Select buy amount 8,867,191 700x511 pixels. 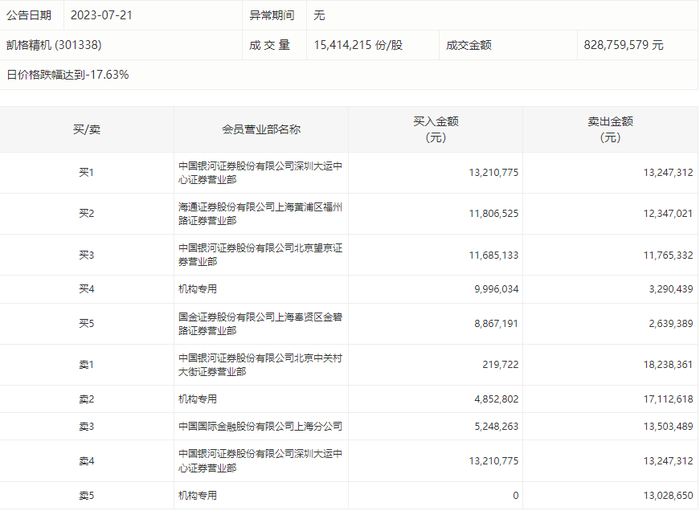point(496,323)
